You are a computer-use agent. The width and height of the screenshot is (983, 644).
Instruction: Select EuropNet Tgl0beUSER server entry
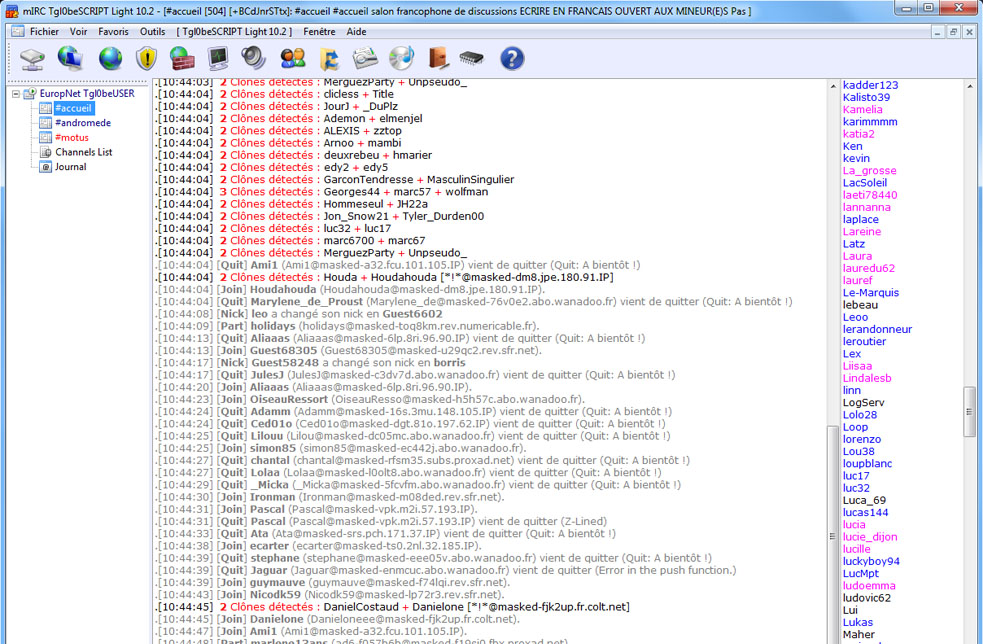tap(87, 93)
